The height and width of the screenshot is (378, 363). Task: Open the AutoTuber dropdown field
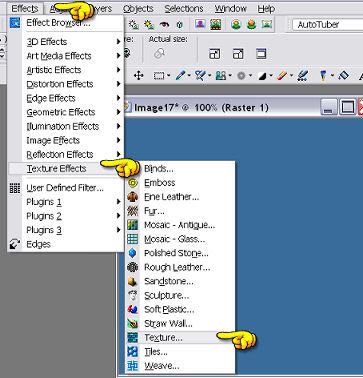point(327,25)
